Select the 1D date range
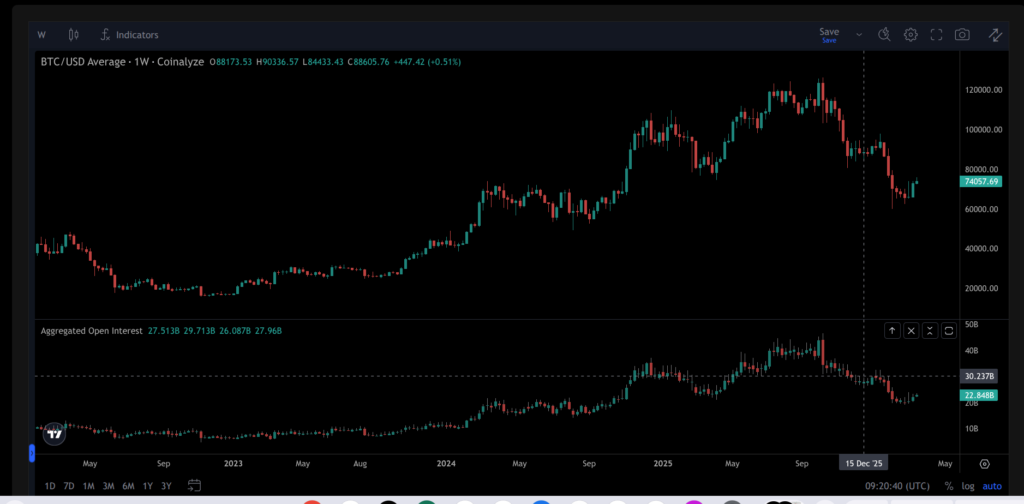 [50, 485]
